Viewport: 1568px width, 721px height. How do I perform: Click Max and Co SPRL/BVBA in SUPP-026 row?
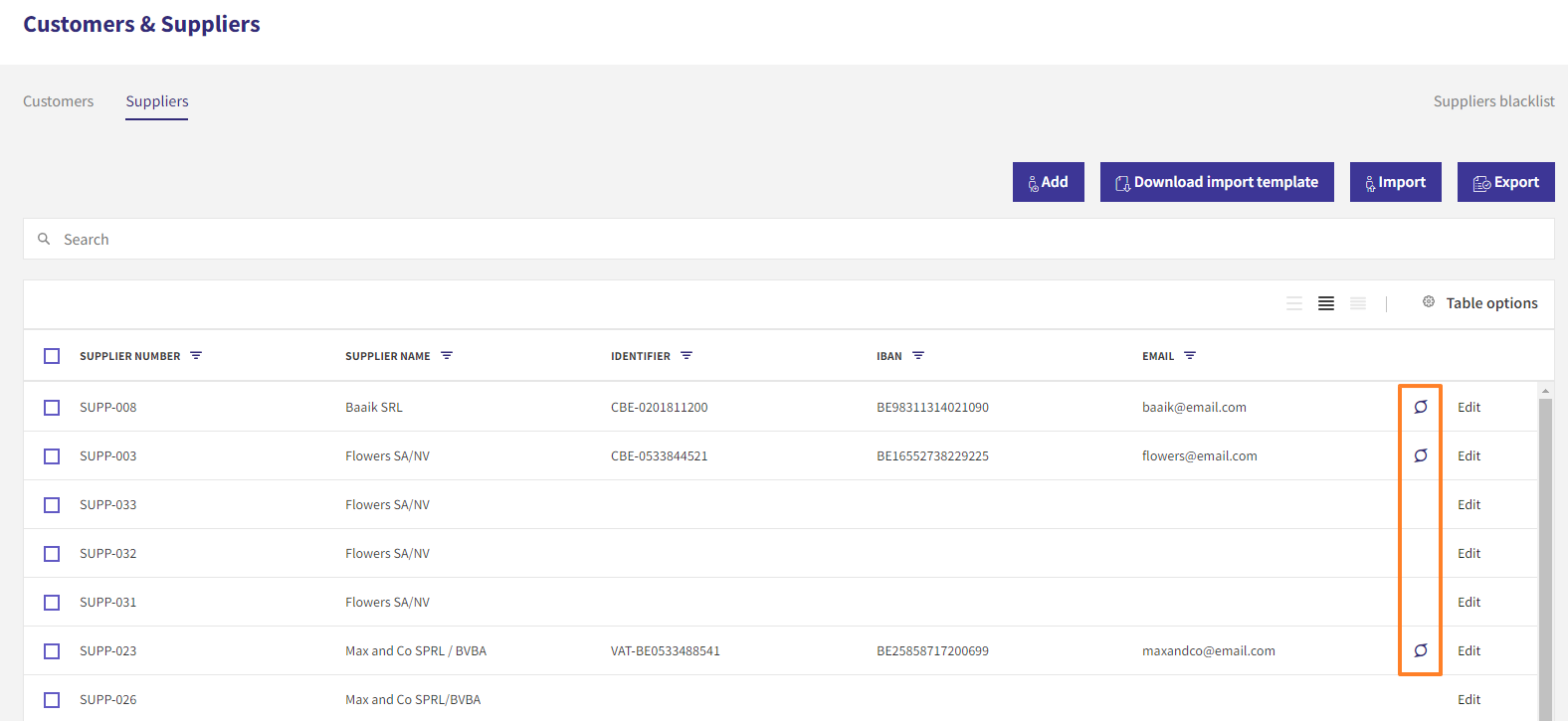click(x=413, y=699)
